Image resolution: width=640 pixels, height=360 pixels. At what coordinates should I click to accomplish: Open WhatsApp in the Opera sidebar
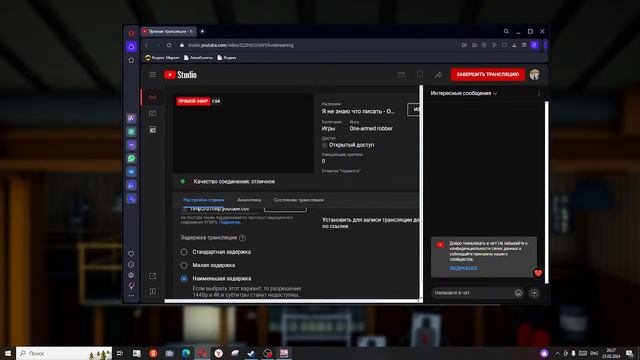(x=131, y=158)
